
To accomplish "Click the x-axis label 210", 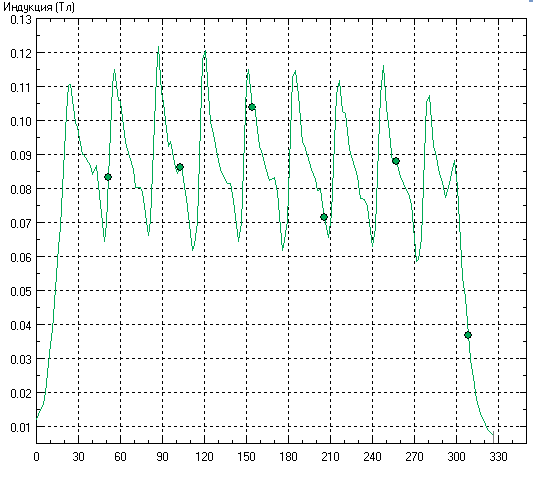I will tap(330, 457).
